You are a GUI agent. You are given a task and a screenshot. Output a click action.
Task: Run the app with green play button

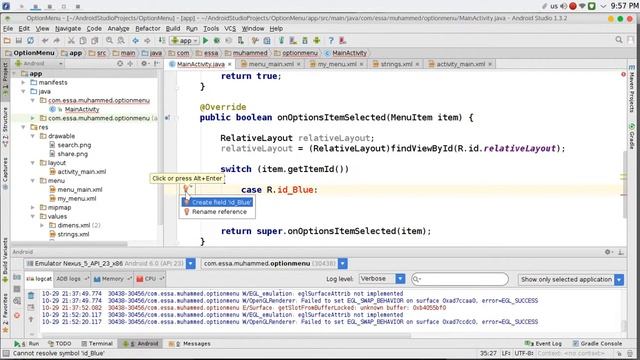[205, 40]
